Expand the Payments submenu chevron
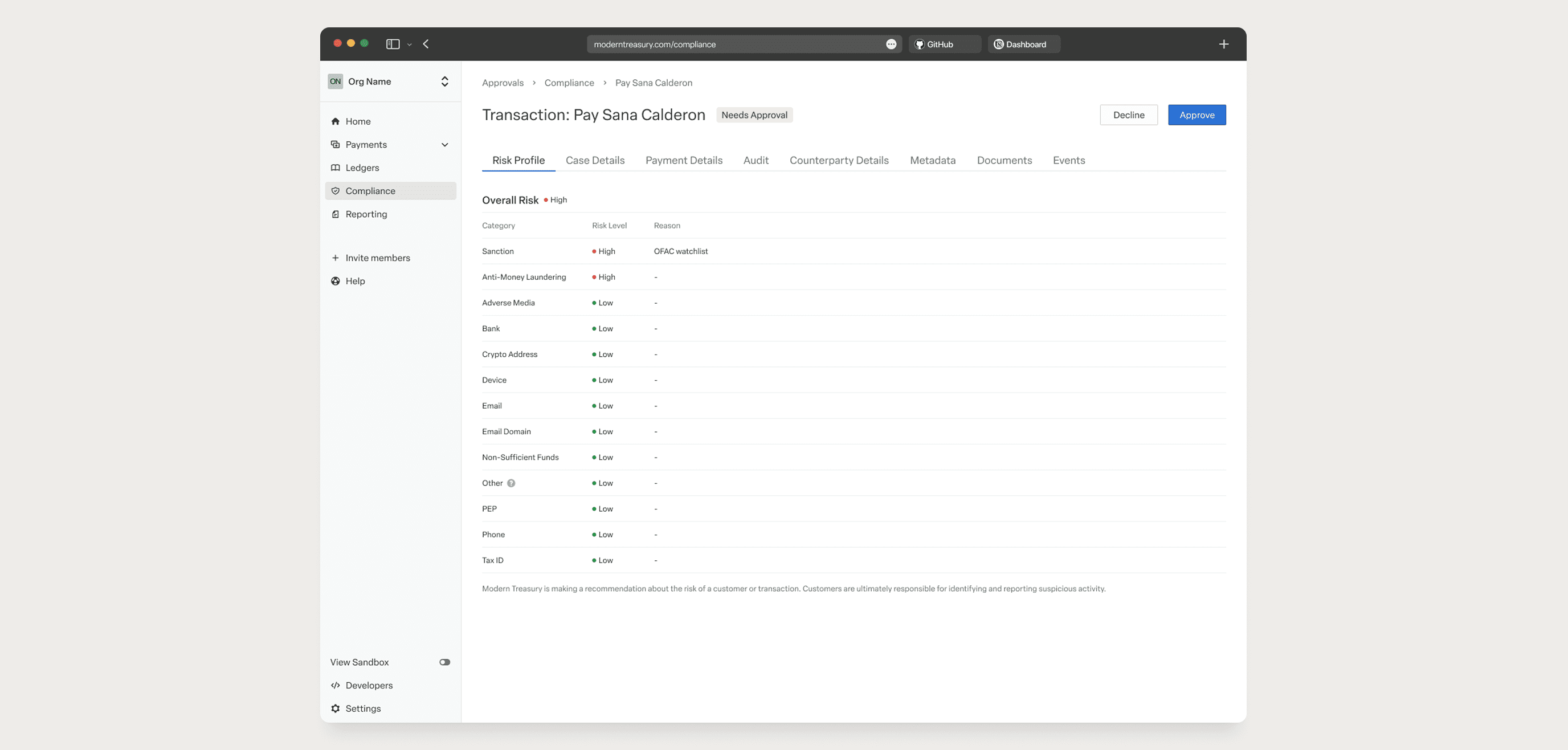The width and height of the screenshot is (1568, 750). 445,144
